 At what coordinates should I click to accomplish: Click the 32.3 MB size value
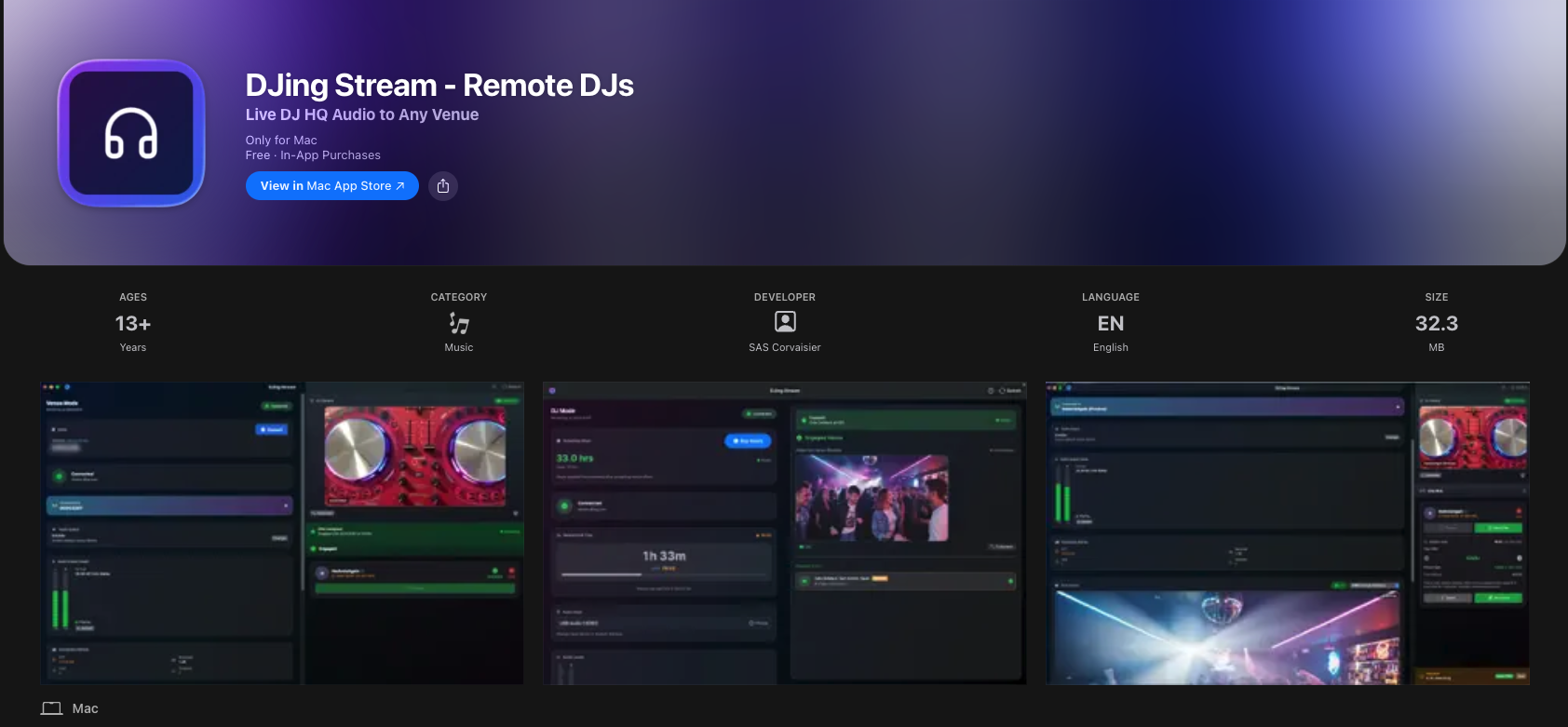[x=1436, y=323]
